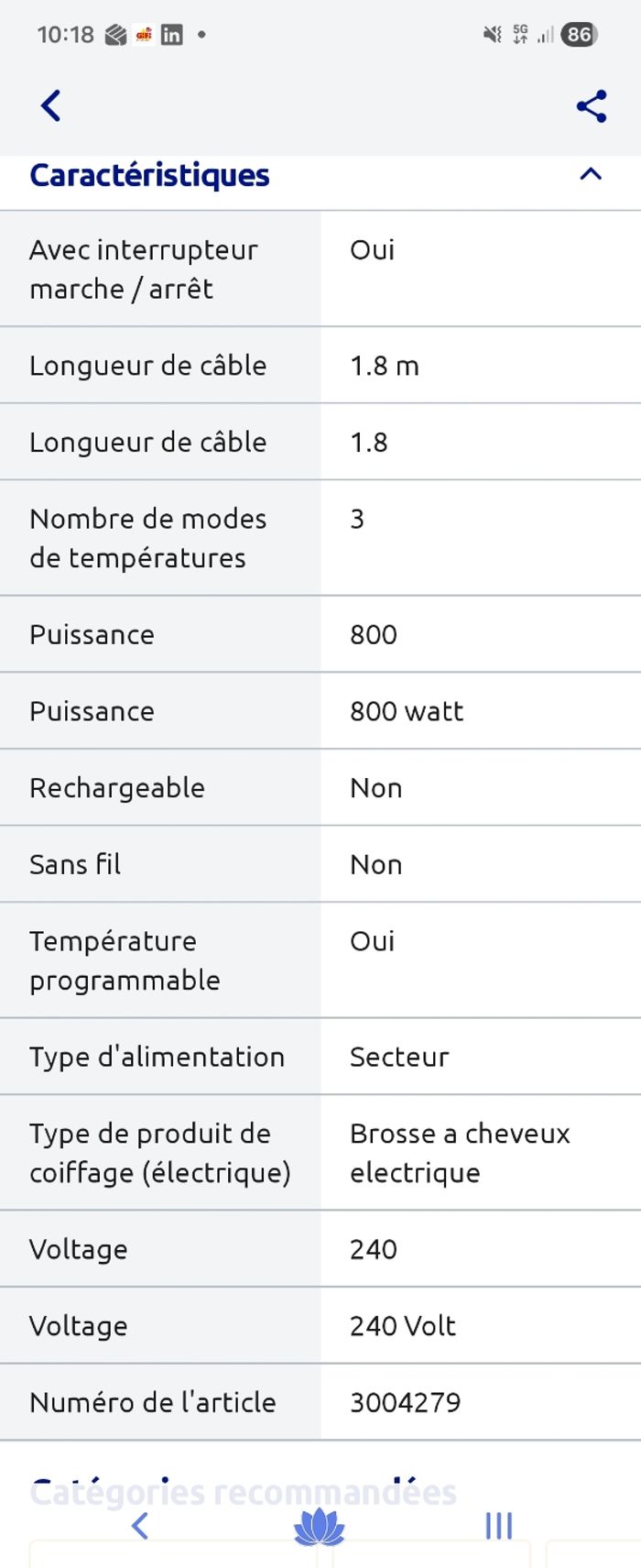Open recent apps navigation button
The width and height of the screenshot is (641, 1568).
498,1526
